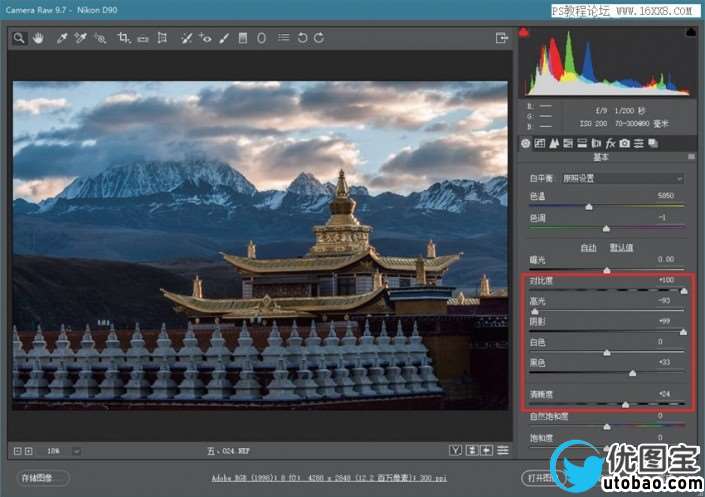Toggle before/after preview Y button
This screenshot has width=705, height=497.
[456, 450]
